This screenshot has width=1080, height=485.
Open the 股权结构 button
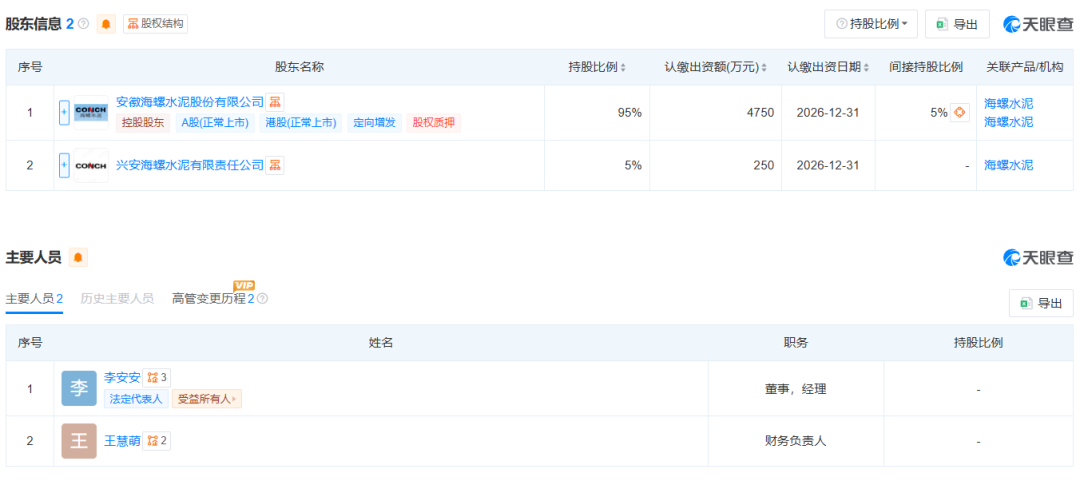pos(155,24)
